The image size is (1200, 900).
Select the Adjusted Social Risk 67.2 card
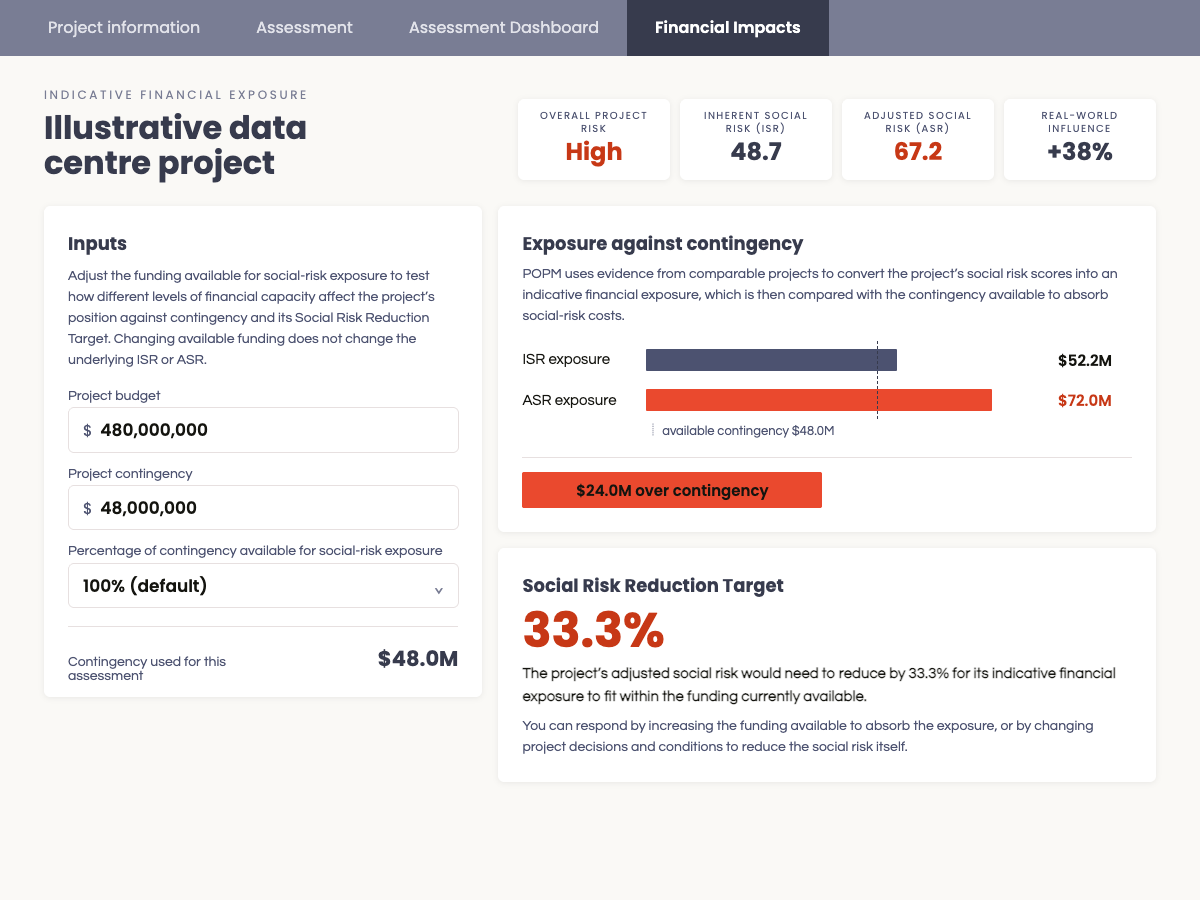coord(918,140)
